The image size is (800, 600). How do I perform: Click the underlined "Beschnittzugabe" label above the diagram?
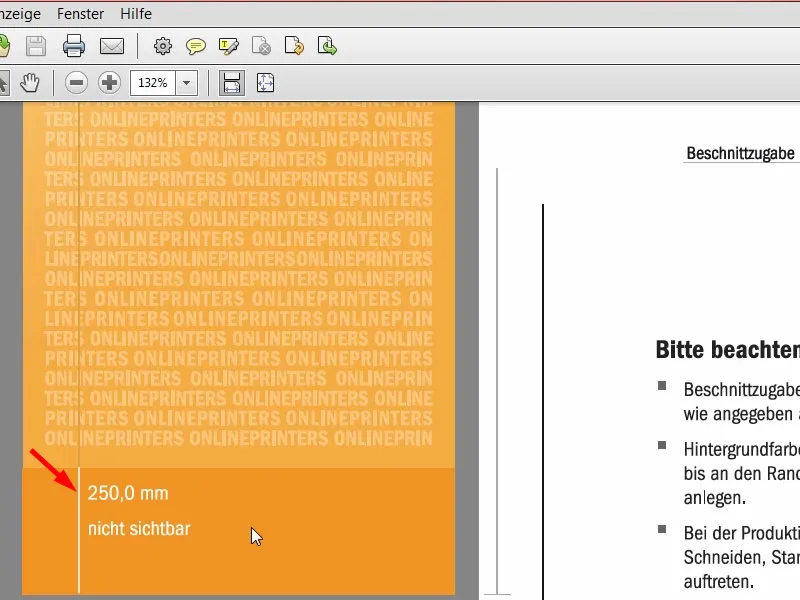pyautogui.click(x=740, y=153)
